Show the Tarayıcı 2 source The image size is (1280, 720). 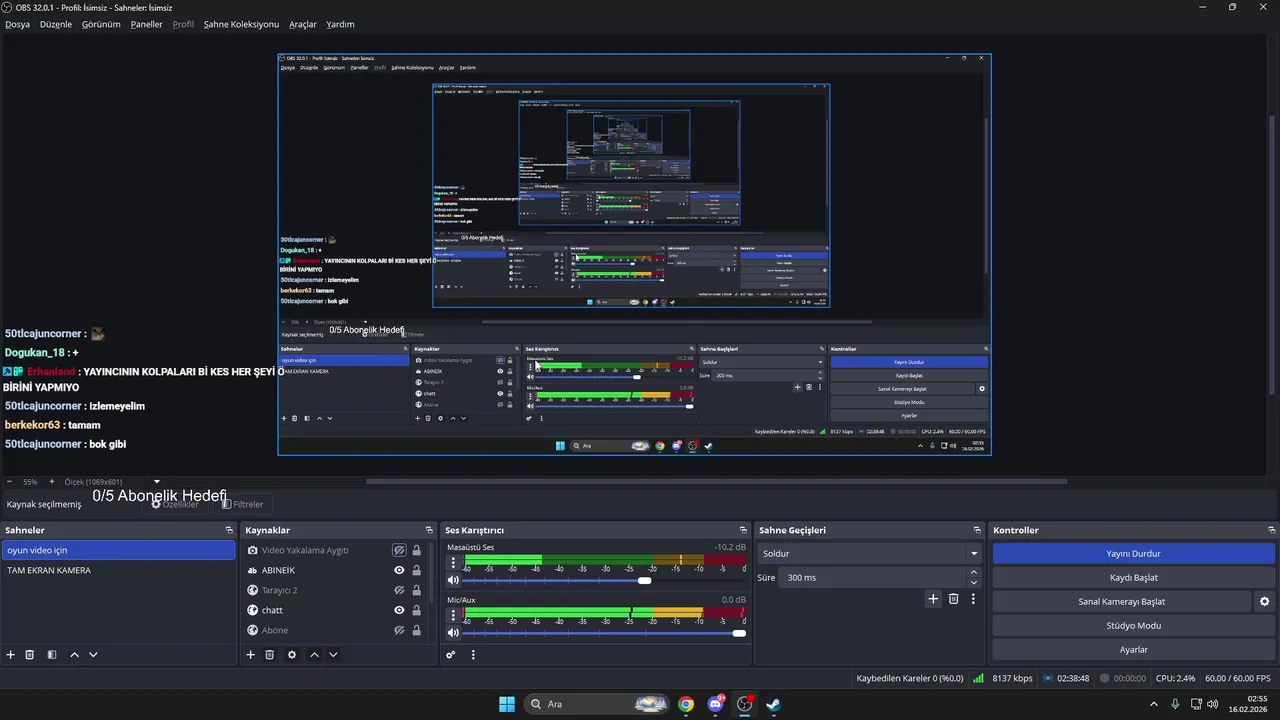[399, 590]
